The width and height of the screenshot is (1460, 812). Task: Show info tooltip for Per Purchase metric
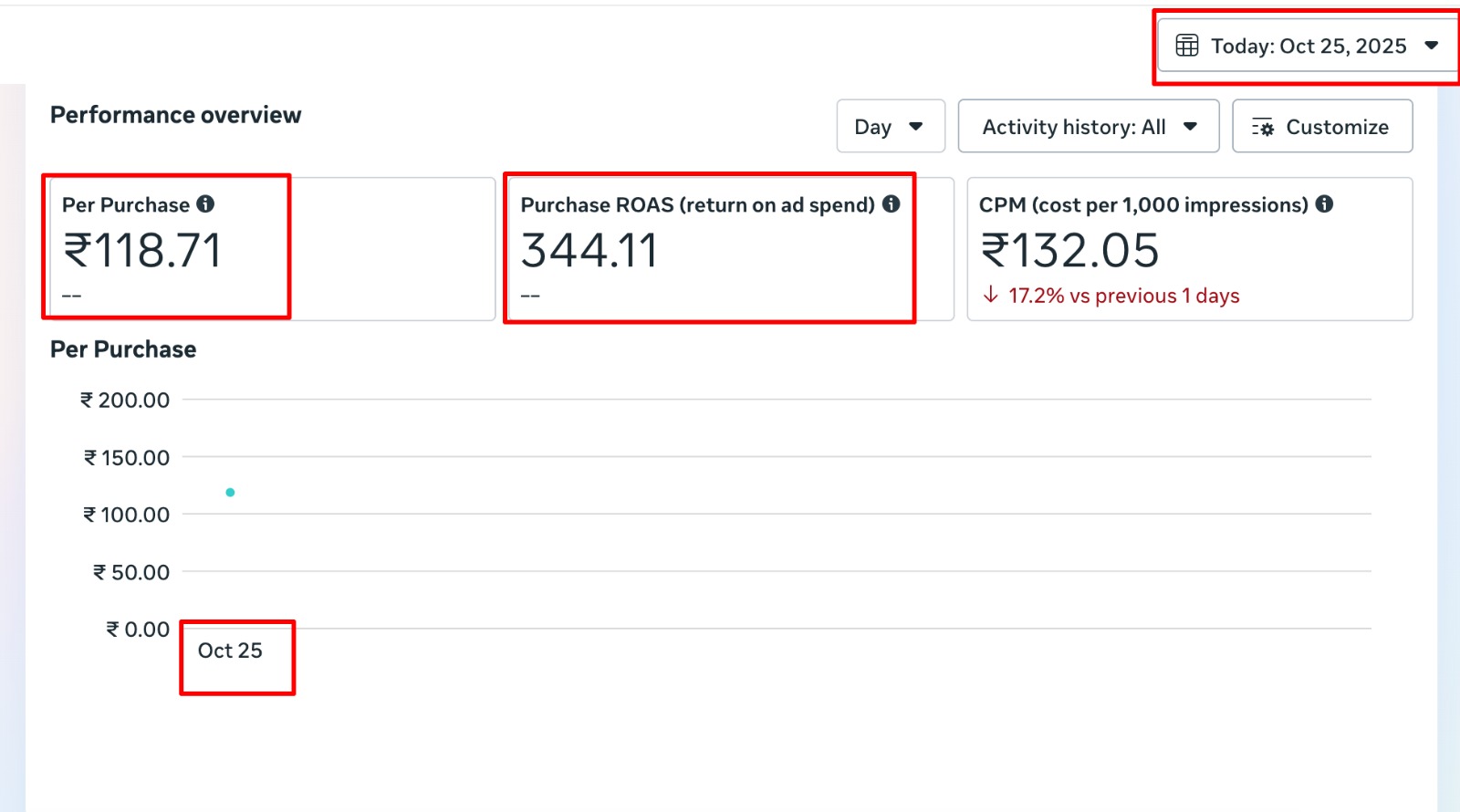(205, 204)
